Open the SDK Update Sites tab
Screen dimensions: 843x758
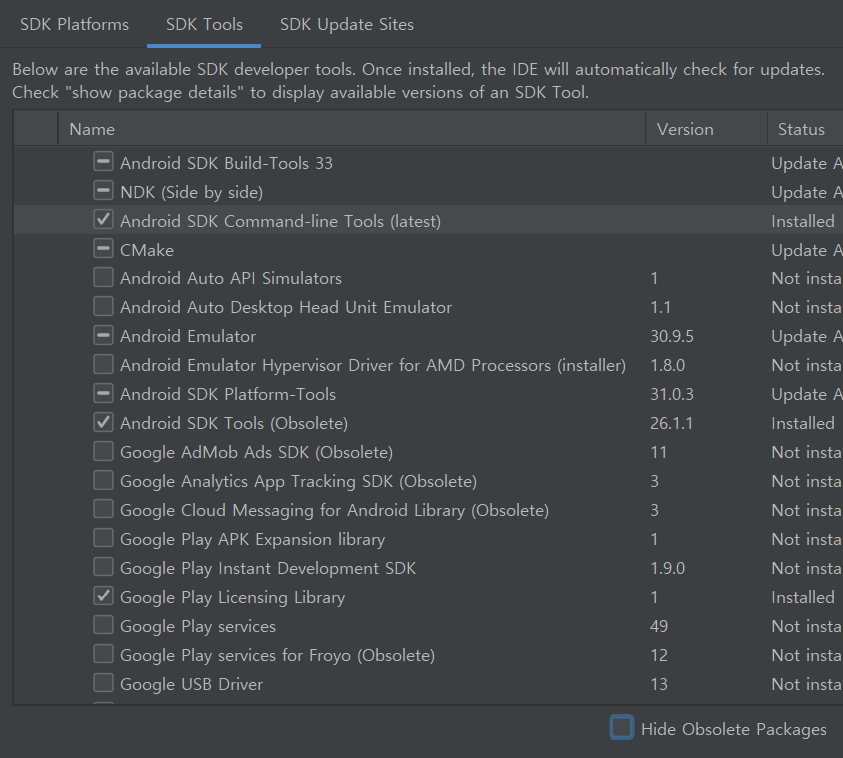347,25
